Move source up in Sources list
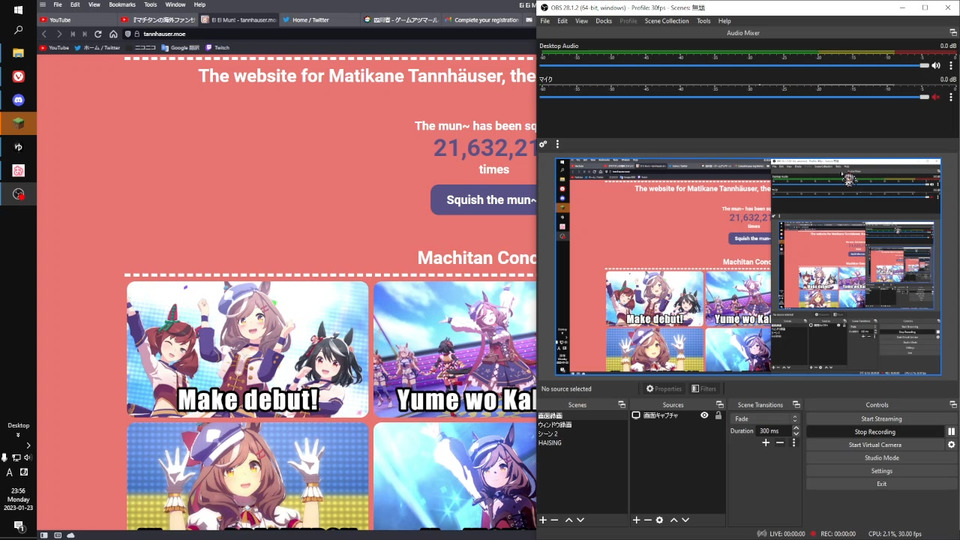The image size is (960, 540). pos(674,520)
